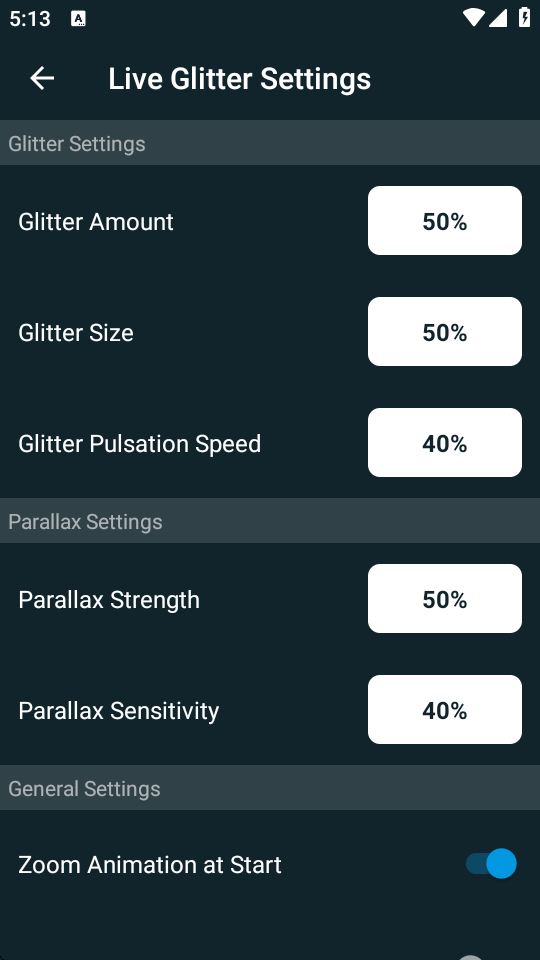
Task: Disable Zoom Animation at Start switch
Action: tap(491, 864)
